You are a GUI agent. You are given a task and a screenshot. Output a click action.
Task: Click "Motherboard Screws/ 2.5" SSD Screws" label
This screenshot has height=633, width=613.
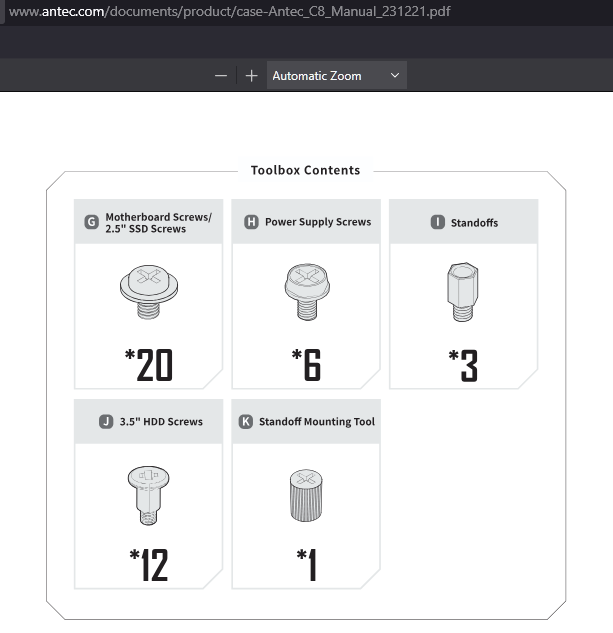(x=158, y=223)
